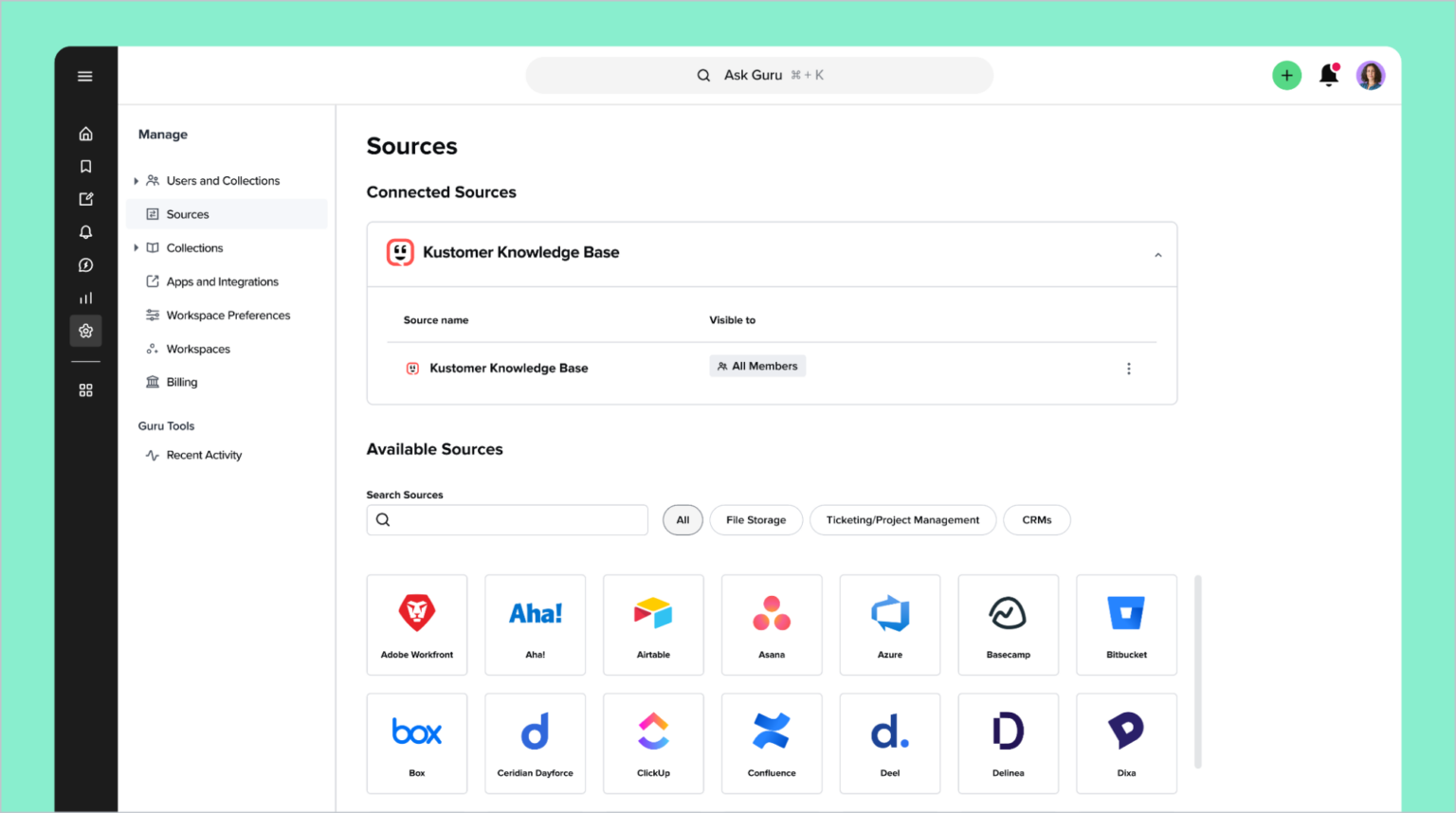The image size is (1456, 813).
Task: Open notifications via the bell icon
Action: (x=1329, y=75)
